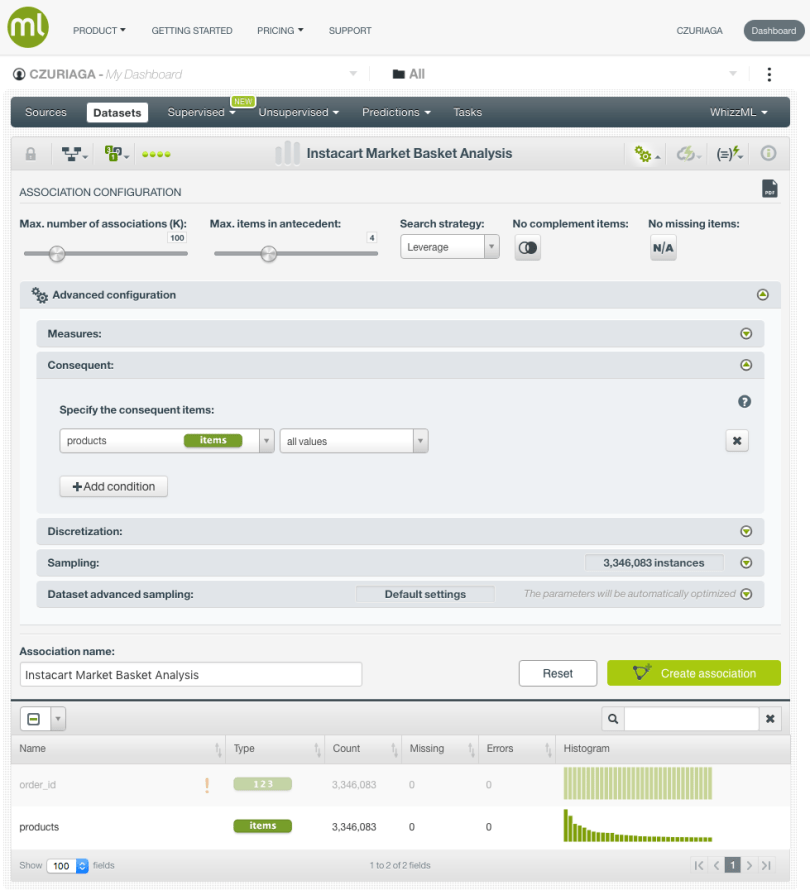Open the all values dropdown
Screen dimensions: 810x895
click(x=354, y=441)
